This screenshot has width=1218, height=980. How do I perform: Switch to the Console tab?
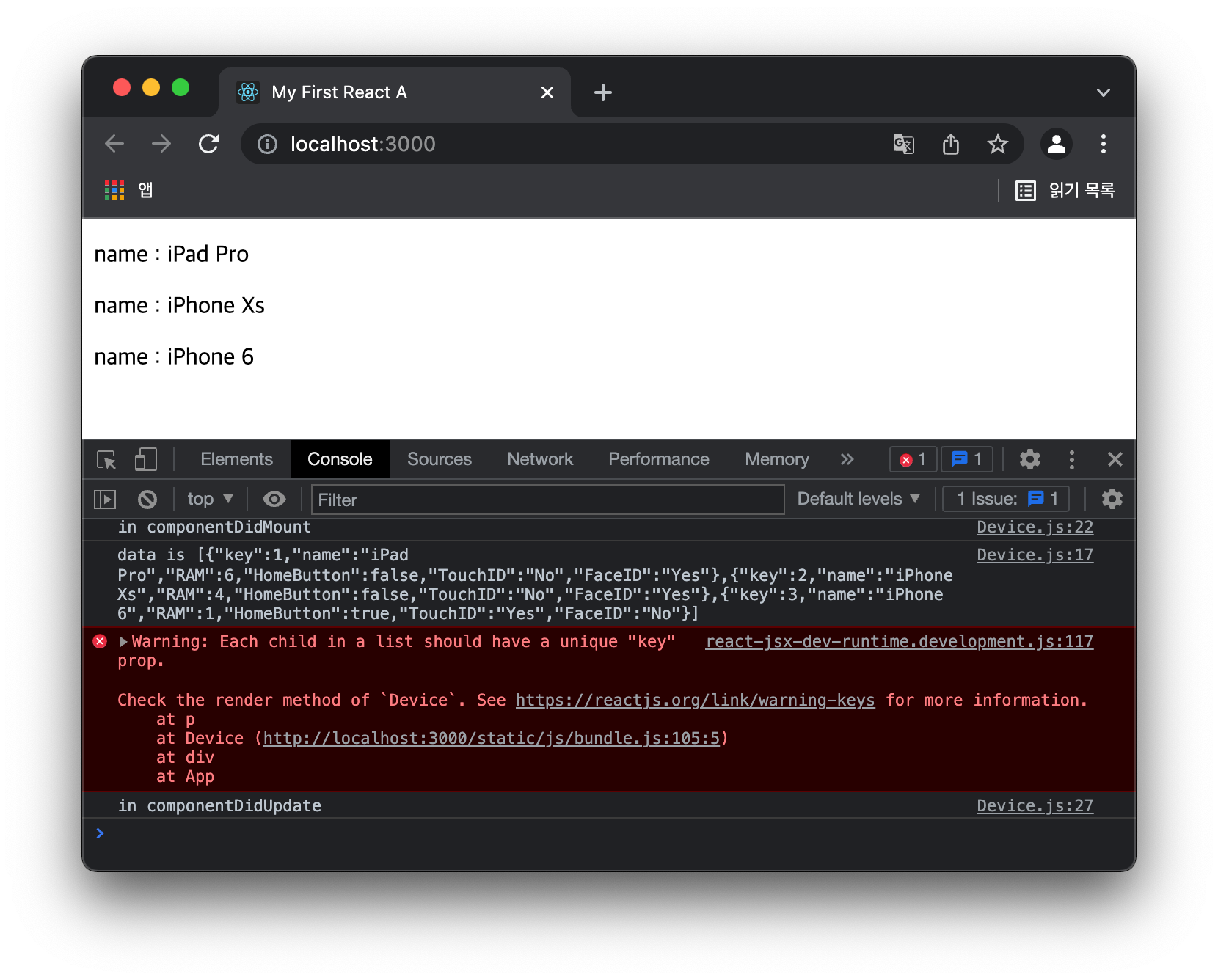(x=340, y=459)
